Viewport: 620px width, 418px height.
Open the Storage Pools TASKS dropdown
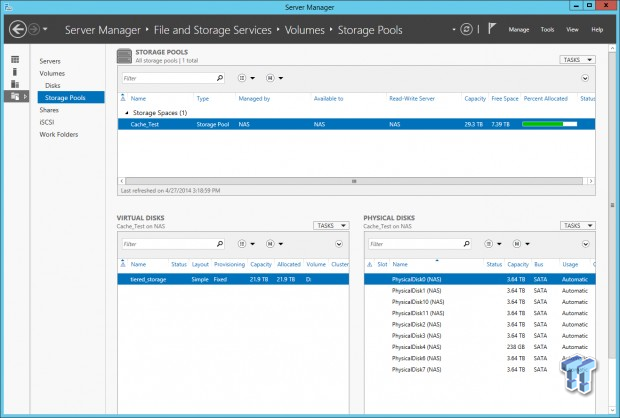[577, 60]
